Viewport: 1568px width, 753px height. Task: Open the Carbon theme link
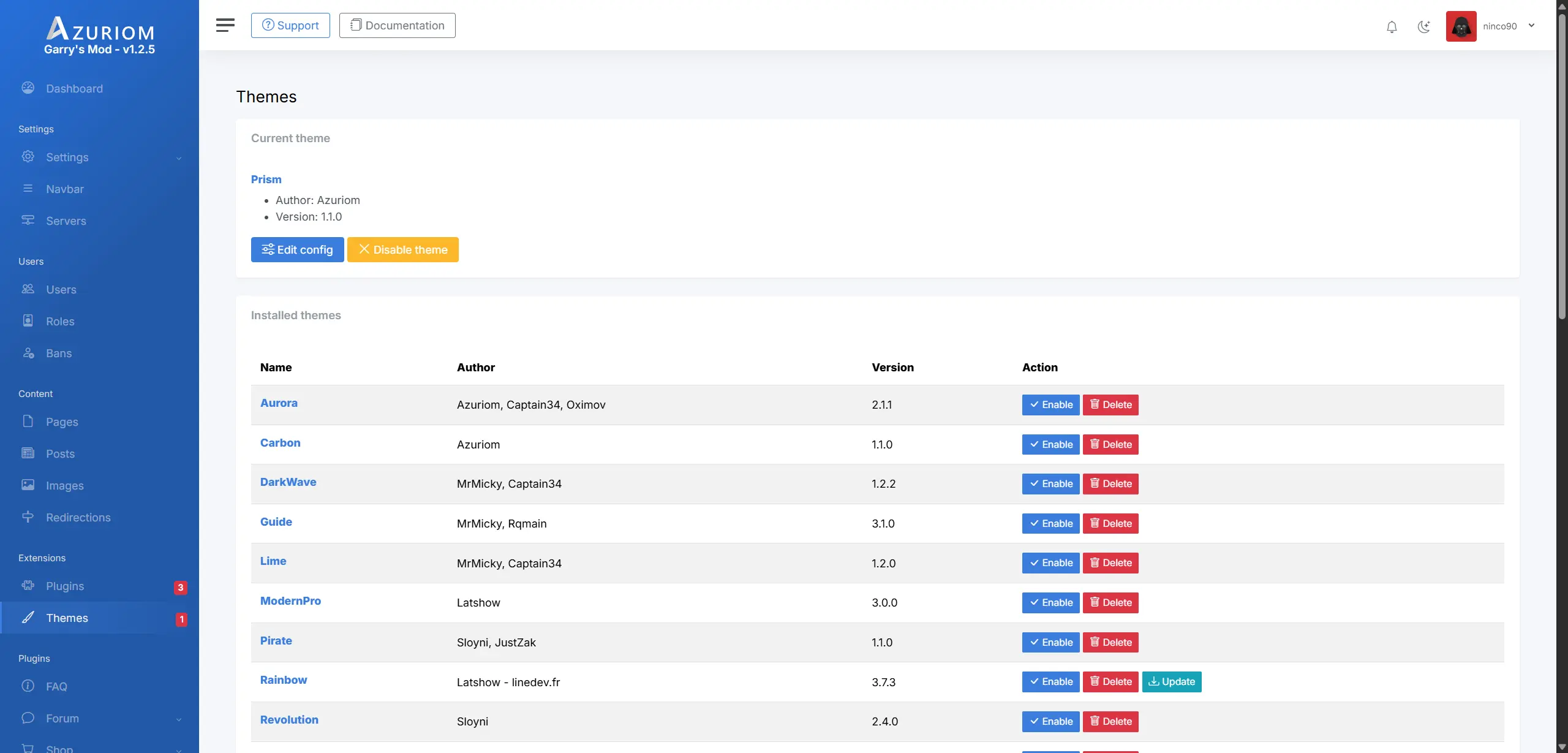pos(280,442)
